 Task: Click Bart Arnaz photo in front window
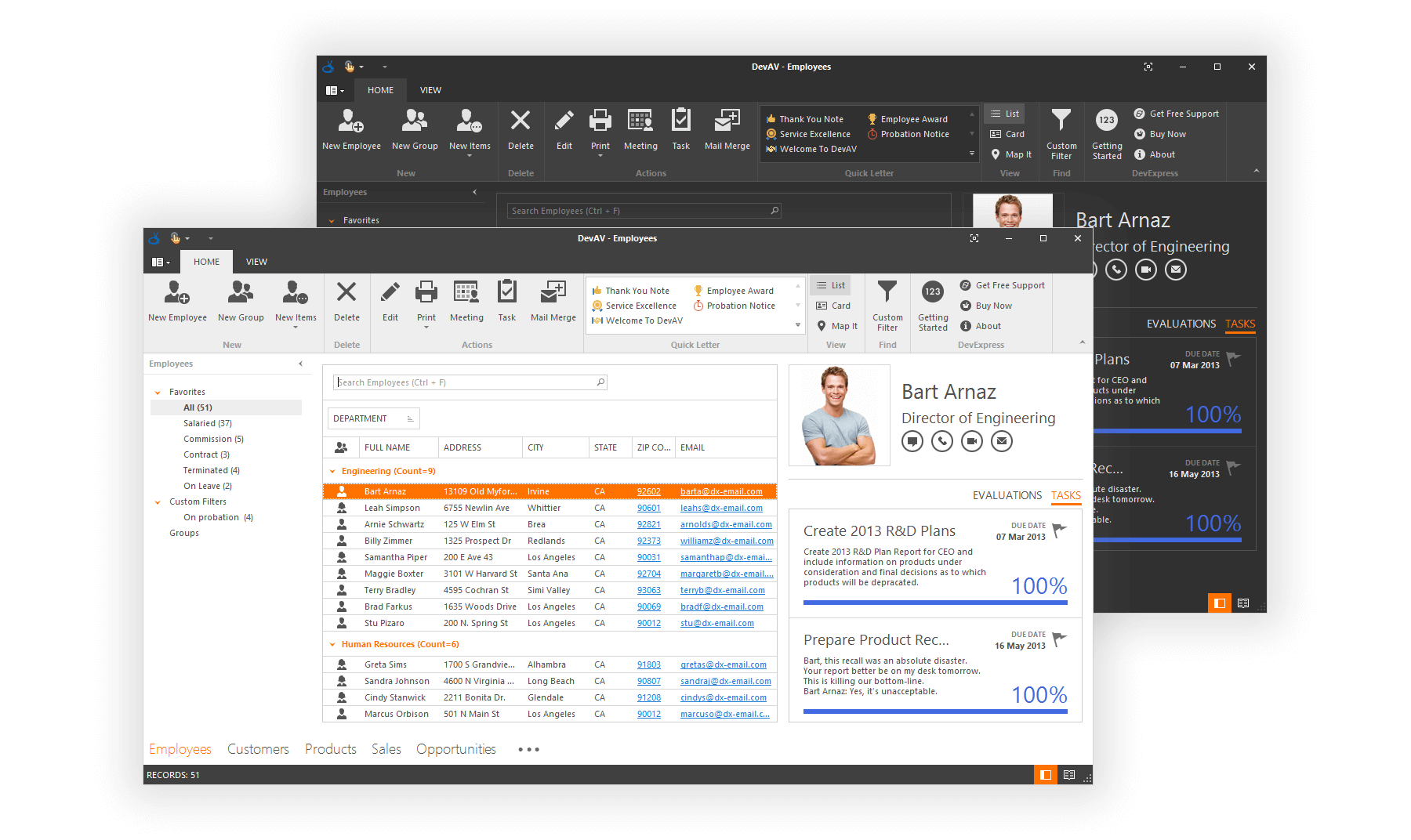coord(840,415)
